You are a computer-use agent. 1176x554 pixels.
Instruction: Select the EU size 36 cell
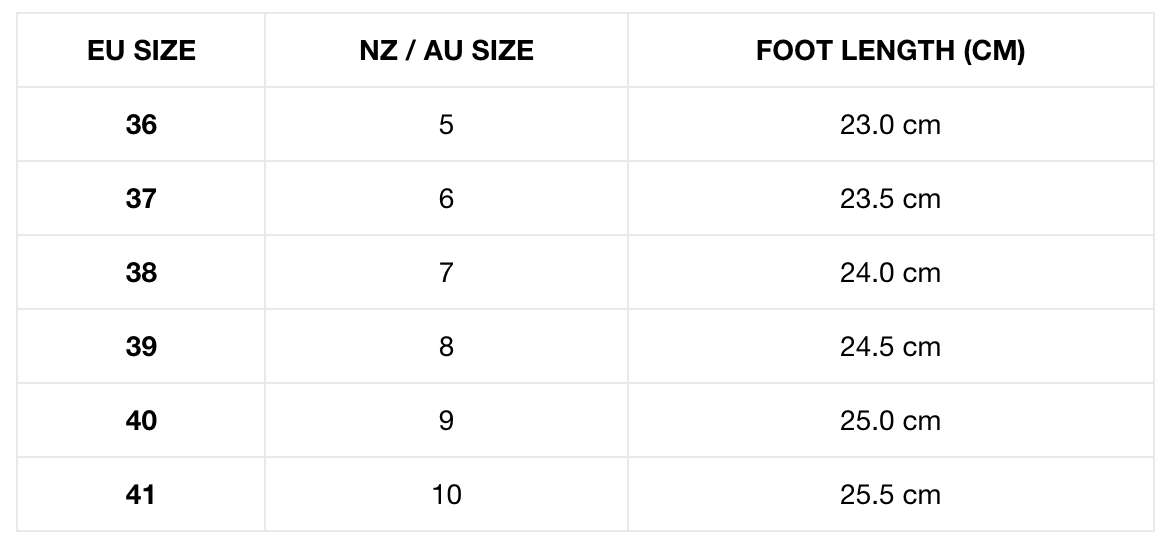coord(141,125)
